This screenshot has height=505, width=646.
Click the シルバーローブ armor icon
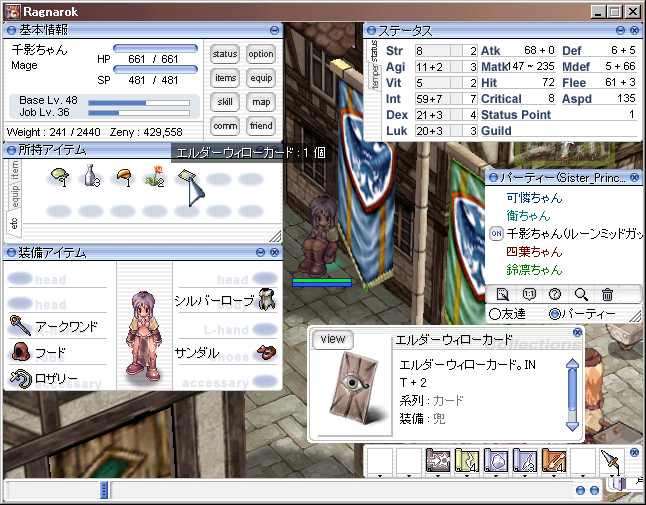(x=267, y=299)
